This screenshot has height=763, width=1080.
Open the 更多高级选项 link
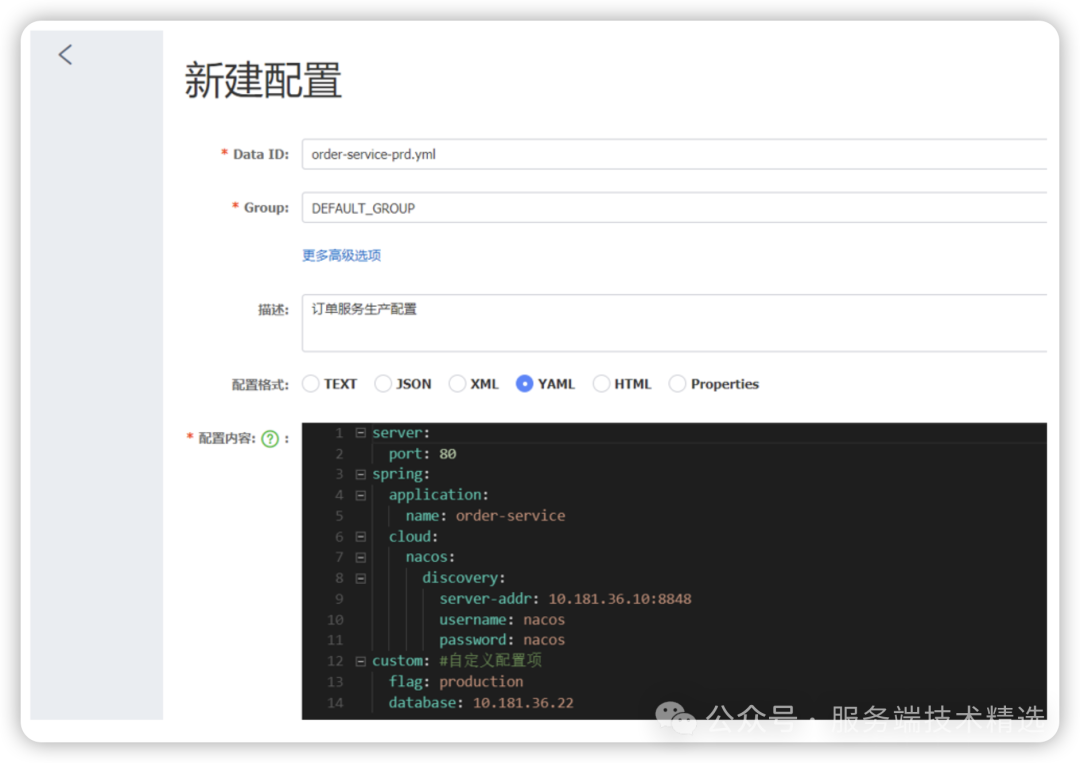click(342, 255)
